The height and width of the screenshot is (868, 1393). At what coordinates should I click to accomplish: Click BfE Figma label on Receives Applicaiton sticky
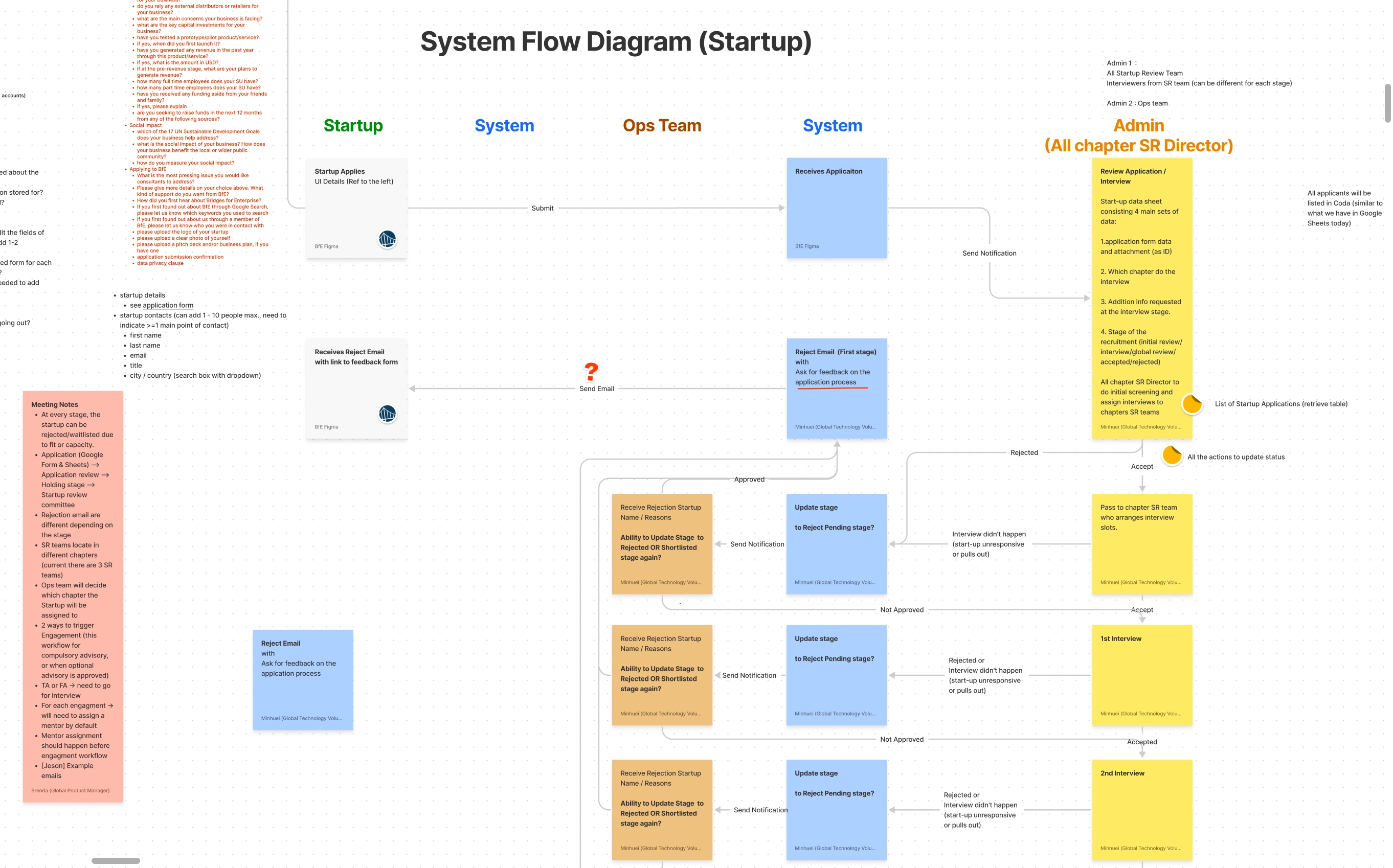pyautogui.click(x=807, y=246)
